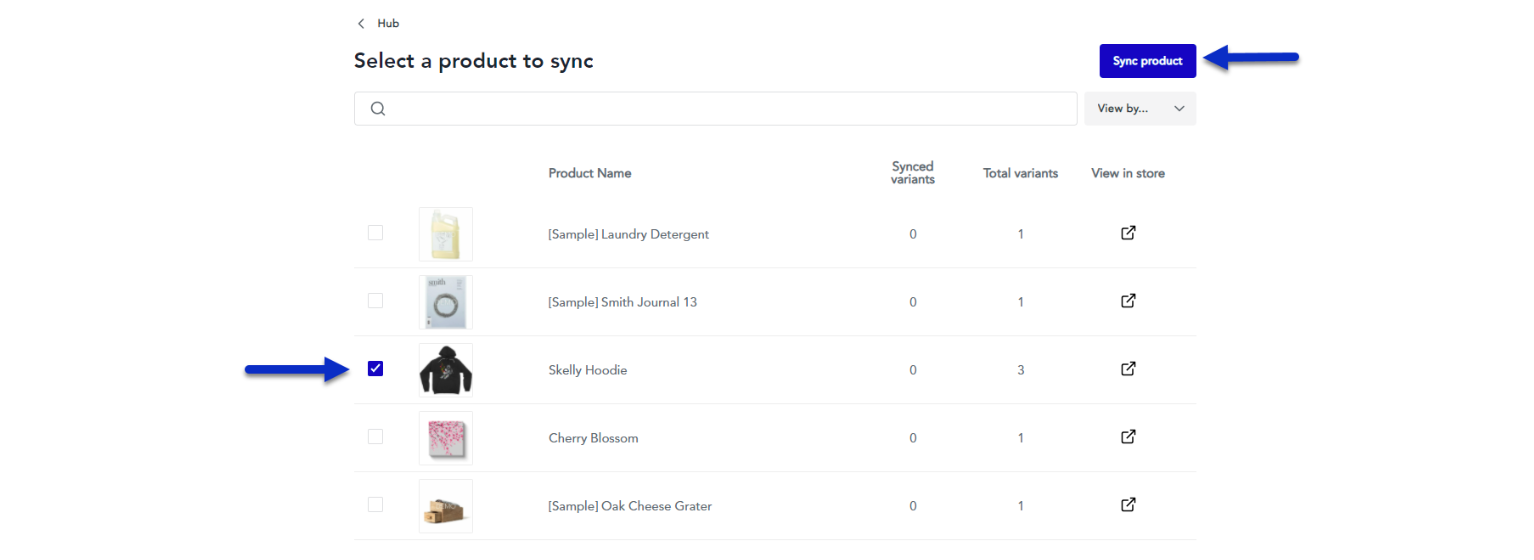The height and width of the screenshot is (560, 1534).
Task: Open Smith Journal 13 store link icon
Action: [1128, 301]
